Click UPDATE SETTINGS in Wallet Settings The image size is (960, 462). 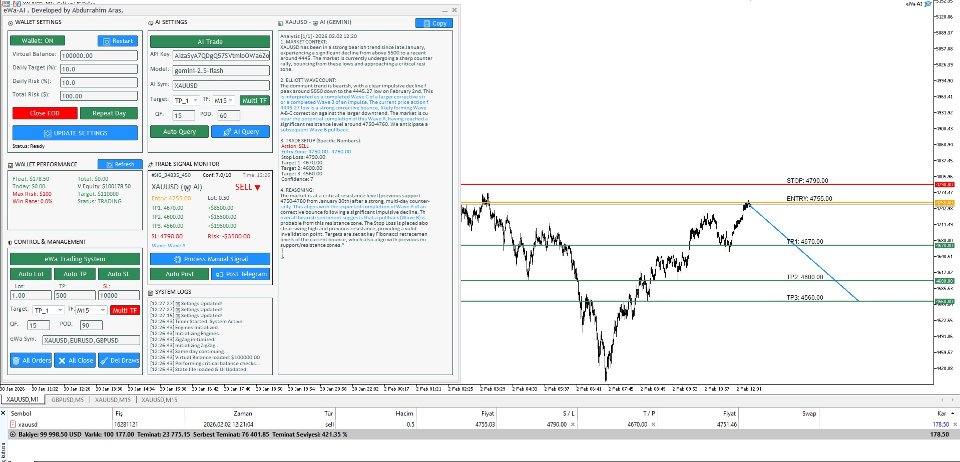(x=75, y=133)
